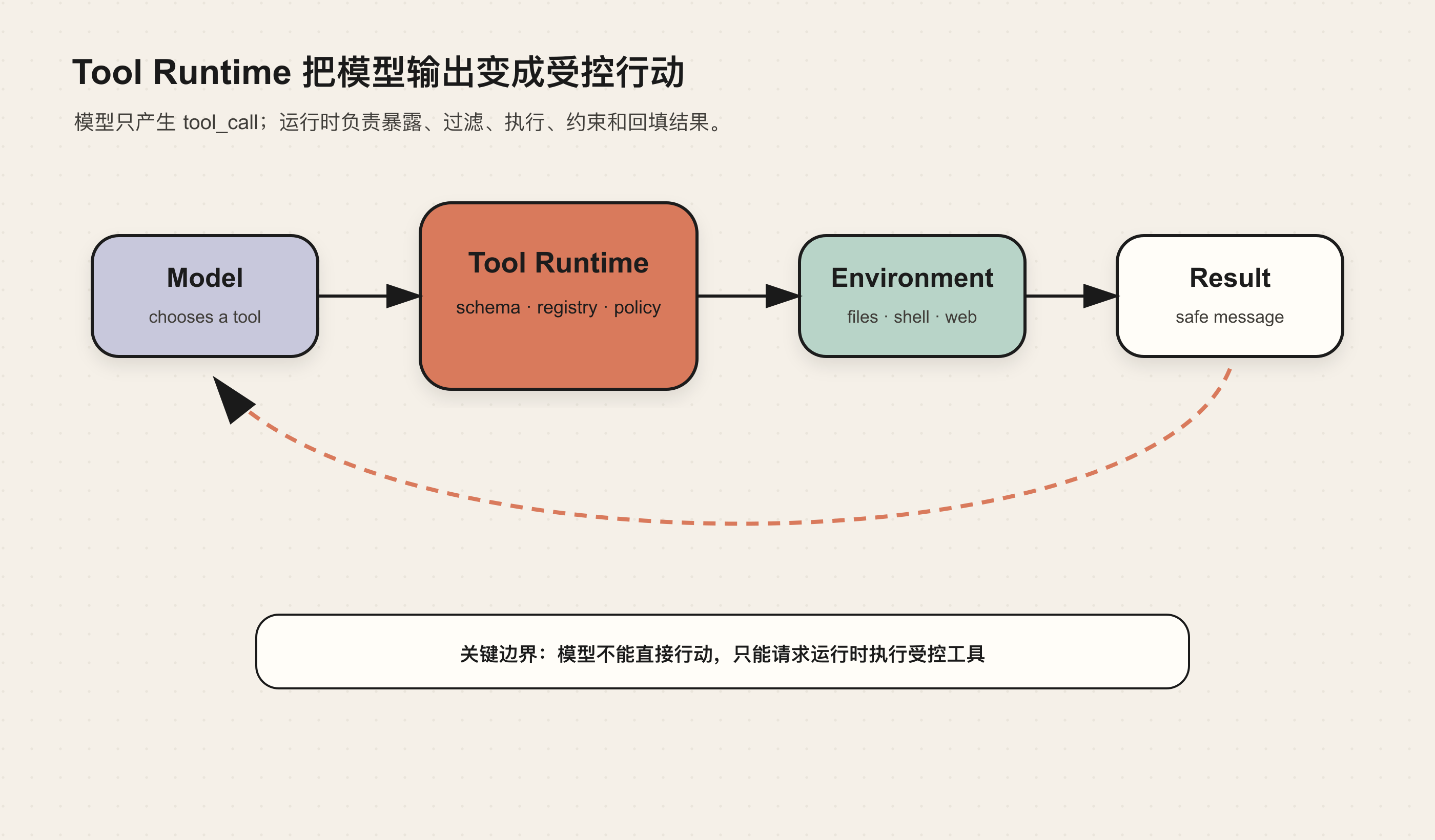Click the arrow from Tool Runtime to Environment
The image size is (1435, 840).
tap(749, 296)
